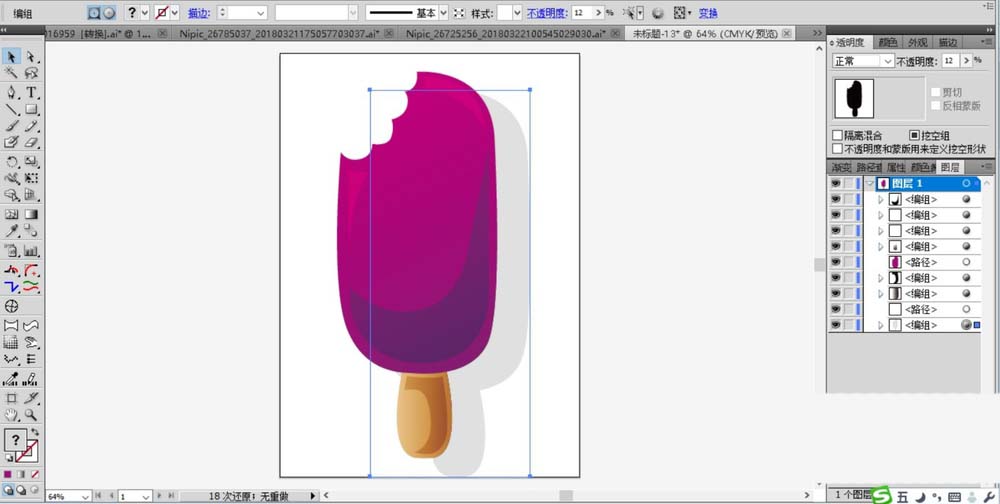Select the Artboard tool
Image resolution: width=1000 pixels, height=504 pixels.
pyautogui.click(x=11, y=398)
